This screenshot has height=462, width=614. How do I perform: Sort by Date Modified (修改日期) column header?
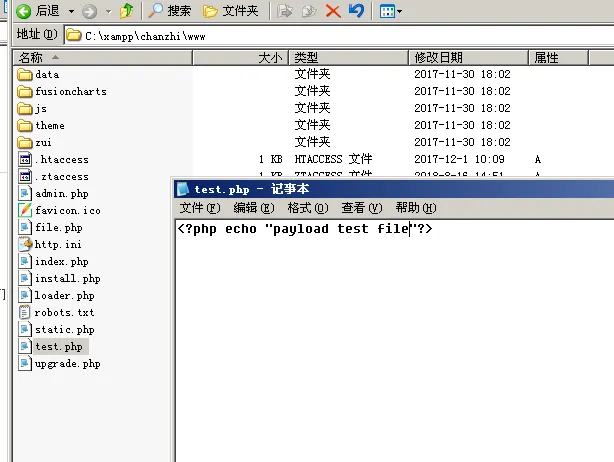(x=438, y=58)
